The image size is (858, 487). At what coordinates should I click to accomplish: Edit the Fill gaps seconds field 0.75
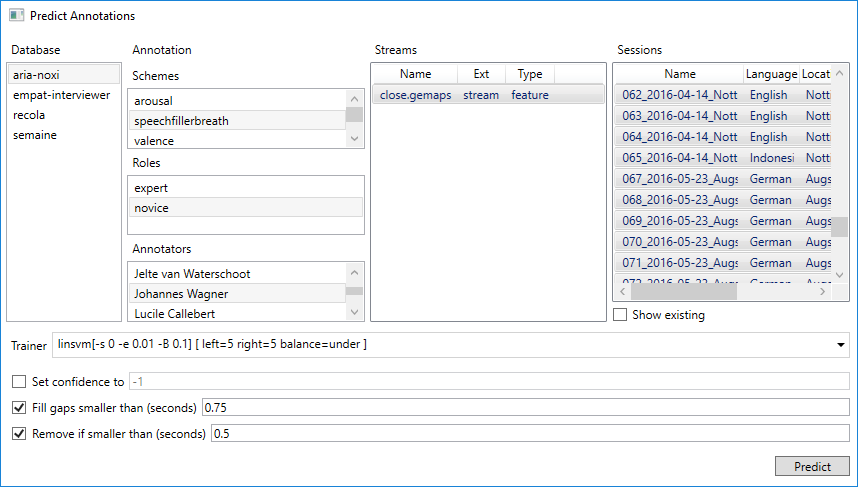click(x=526, y=408)
